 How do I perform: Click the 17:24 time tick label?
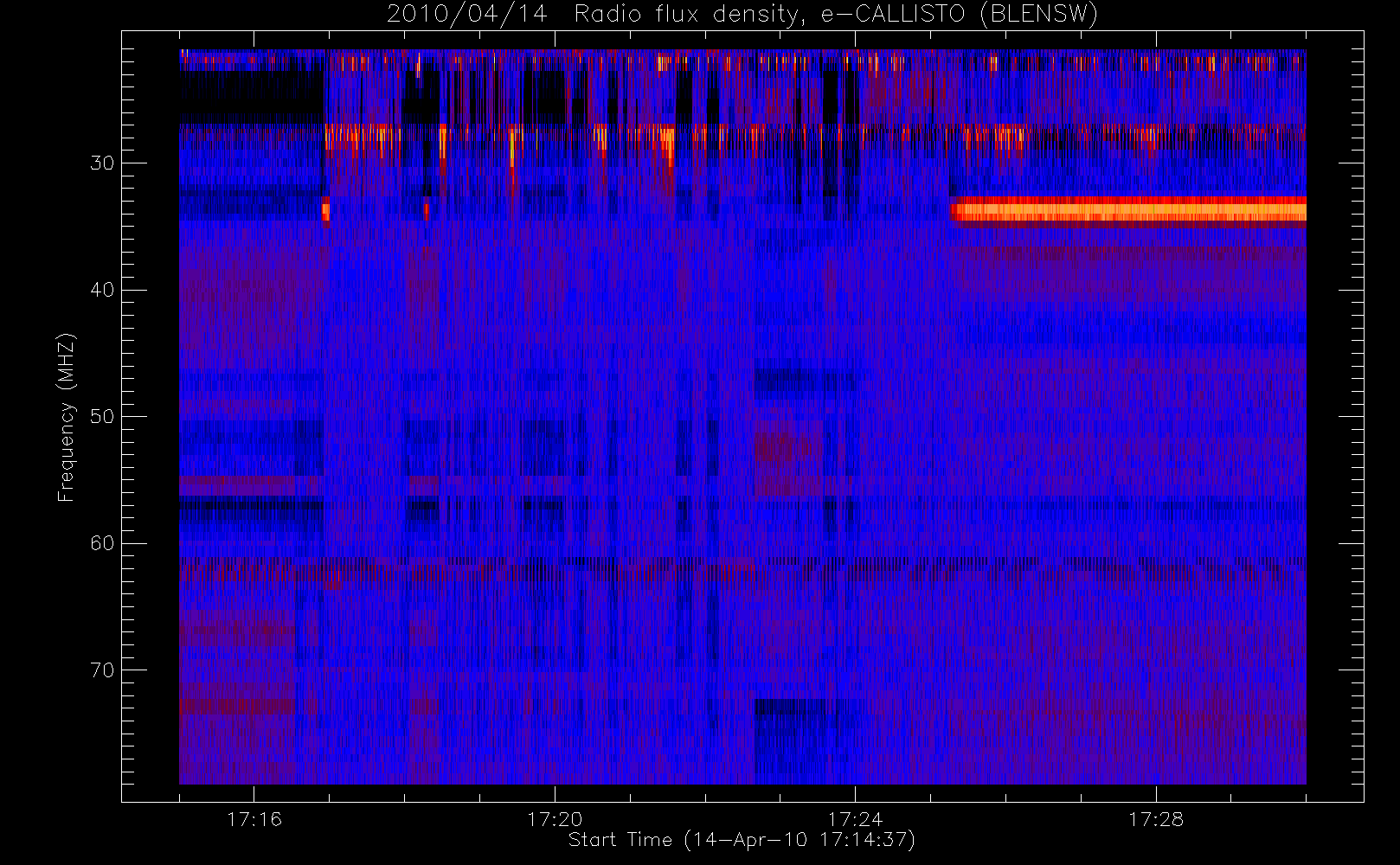(x=855, y=819)
